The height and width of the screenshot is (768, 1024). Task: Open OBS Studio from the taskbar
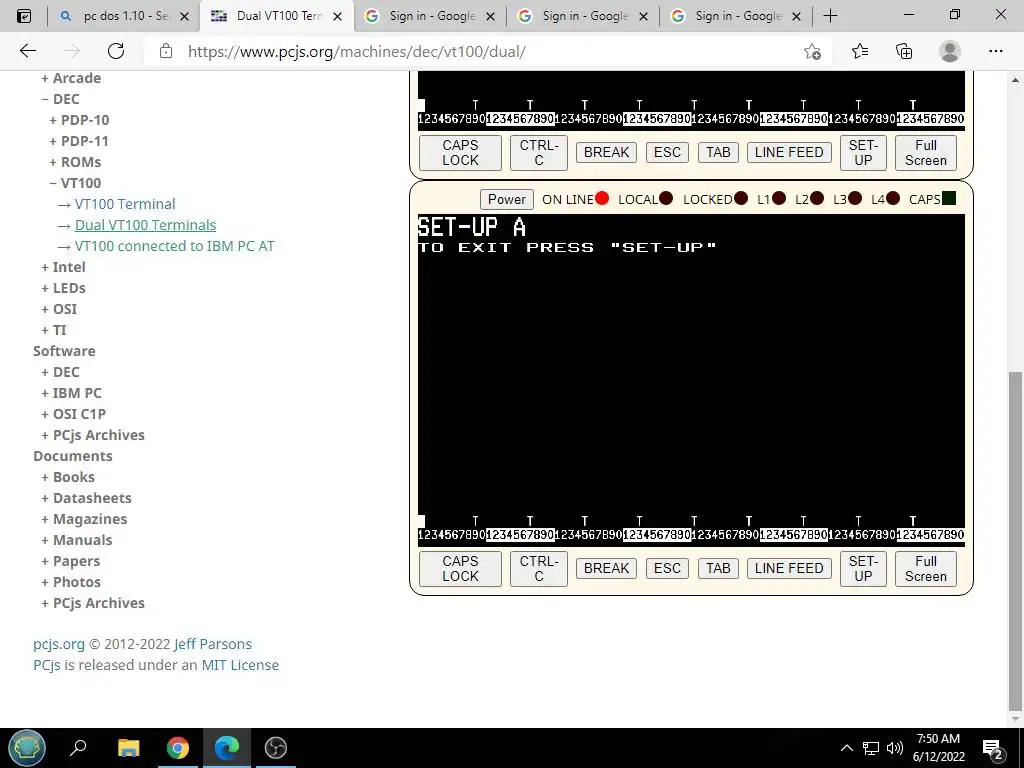pyautogui.click(x=276, y=748)
